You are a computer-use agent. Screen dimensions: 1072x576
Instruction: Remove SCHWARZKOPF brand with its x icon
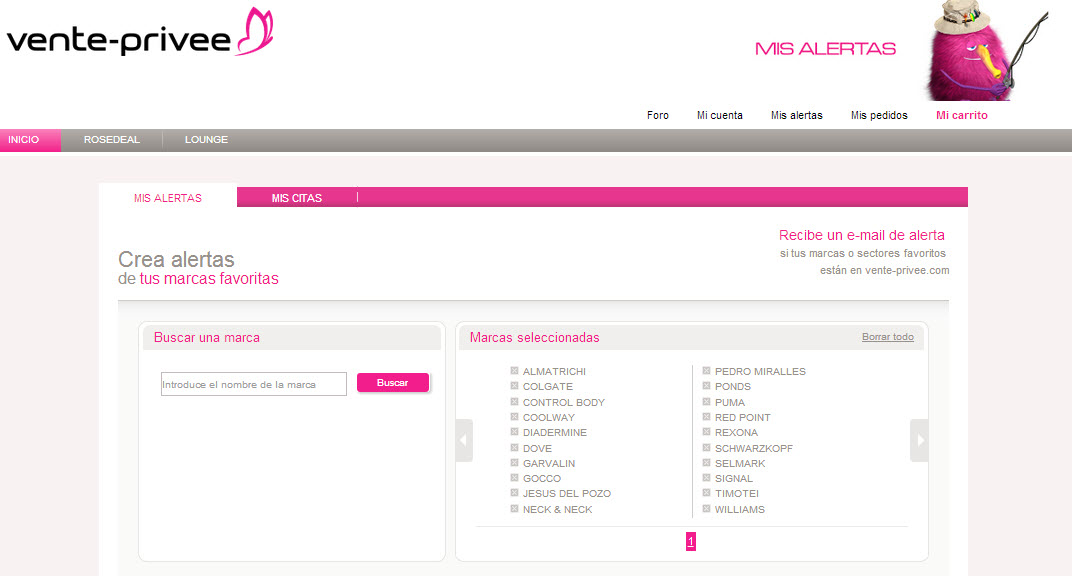pyautogui.click(x=706, y=448)
